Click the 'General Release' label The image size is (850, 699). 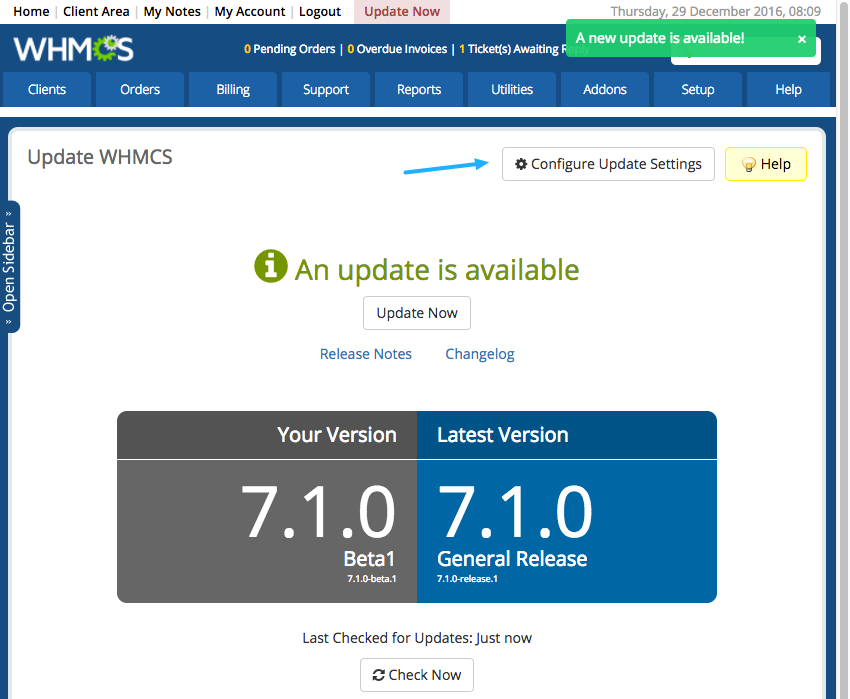click(512, 559)
